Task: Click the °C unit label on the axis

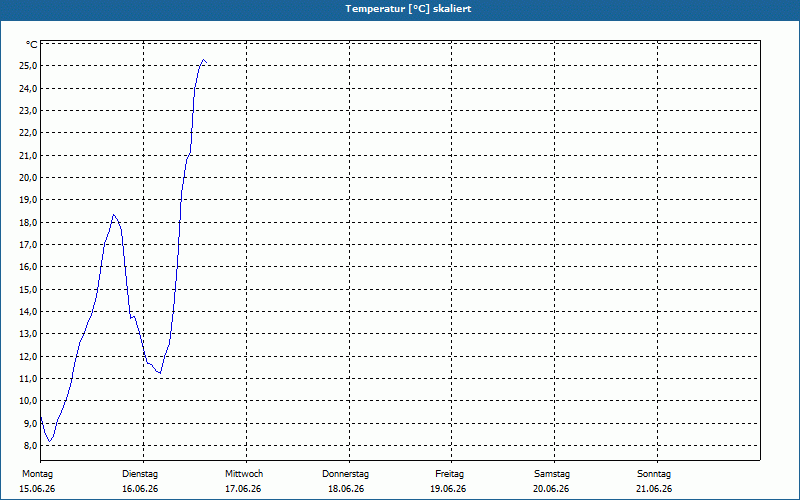Action: [32, 44]
